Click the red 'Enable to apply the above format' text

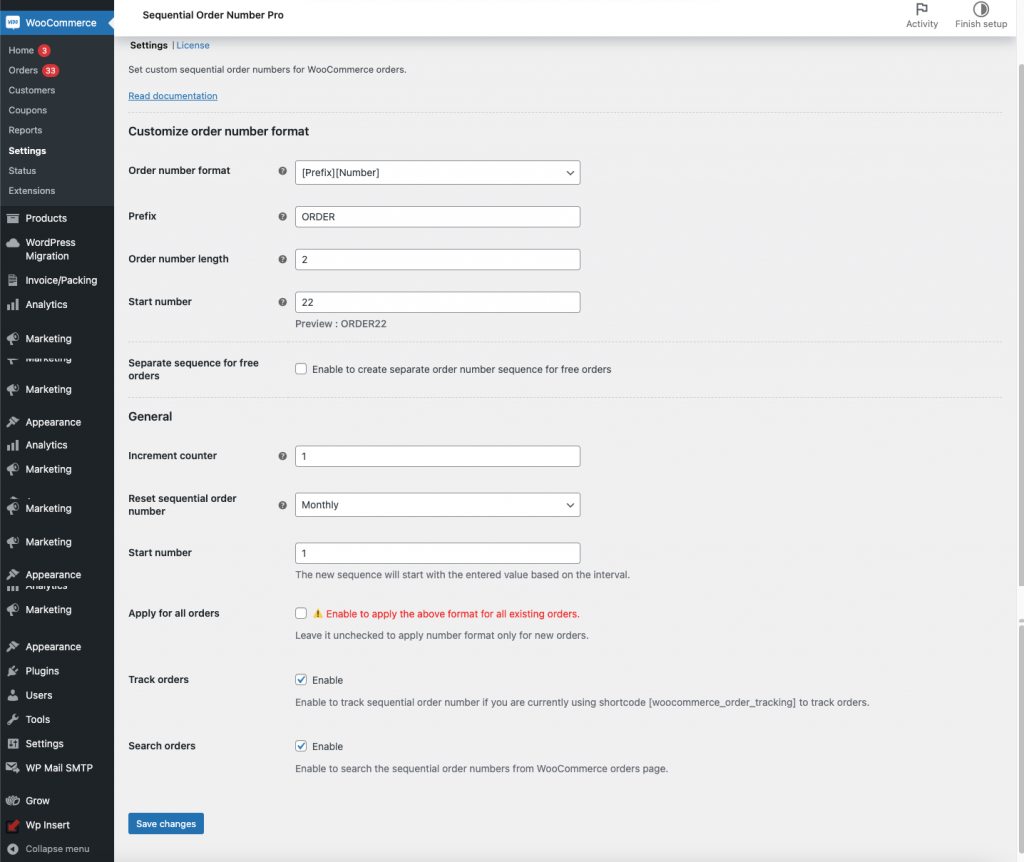coord(453,614)
